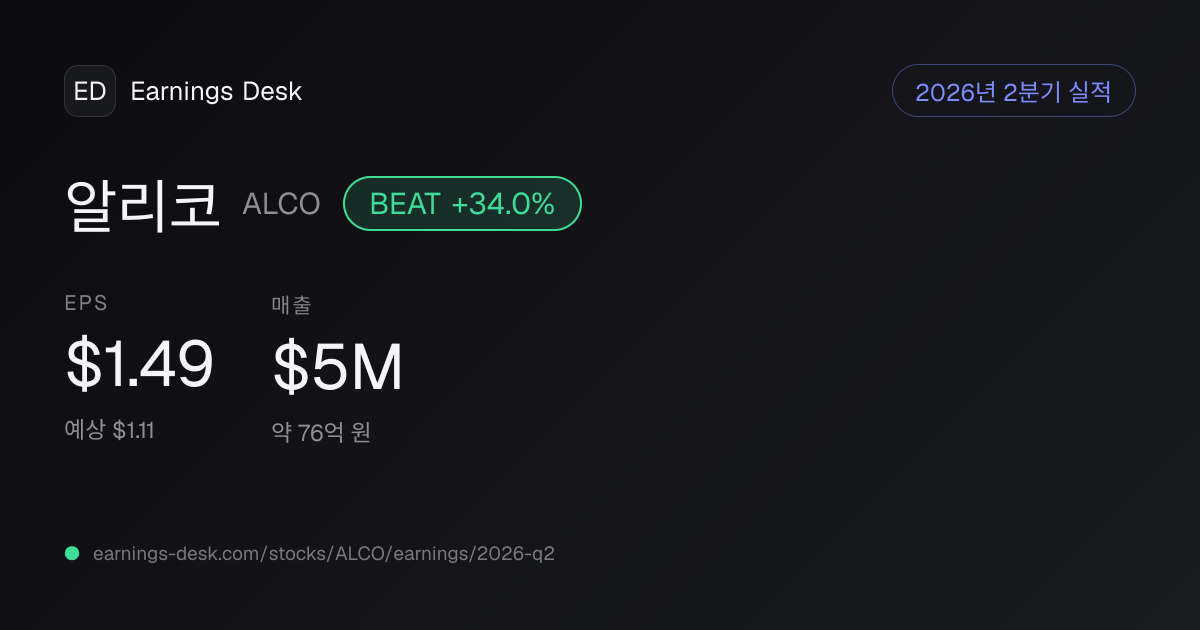
Task: Click the BEAT +34.0% pill
Action: (462, 204)
